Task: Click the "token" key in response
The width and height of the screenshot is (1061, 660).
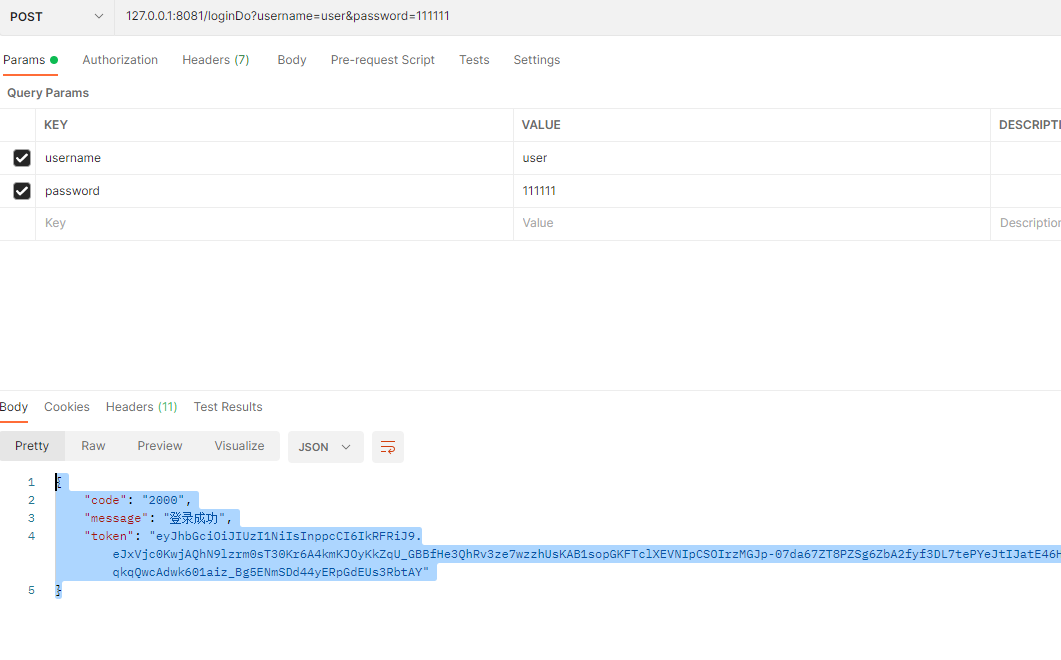Action: (109, 536)
